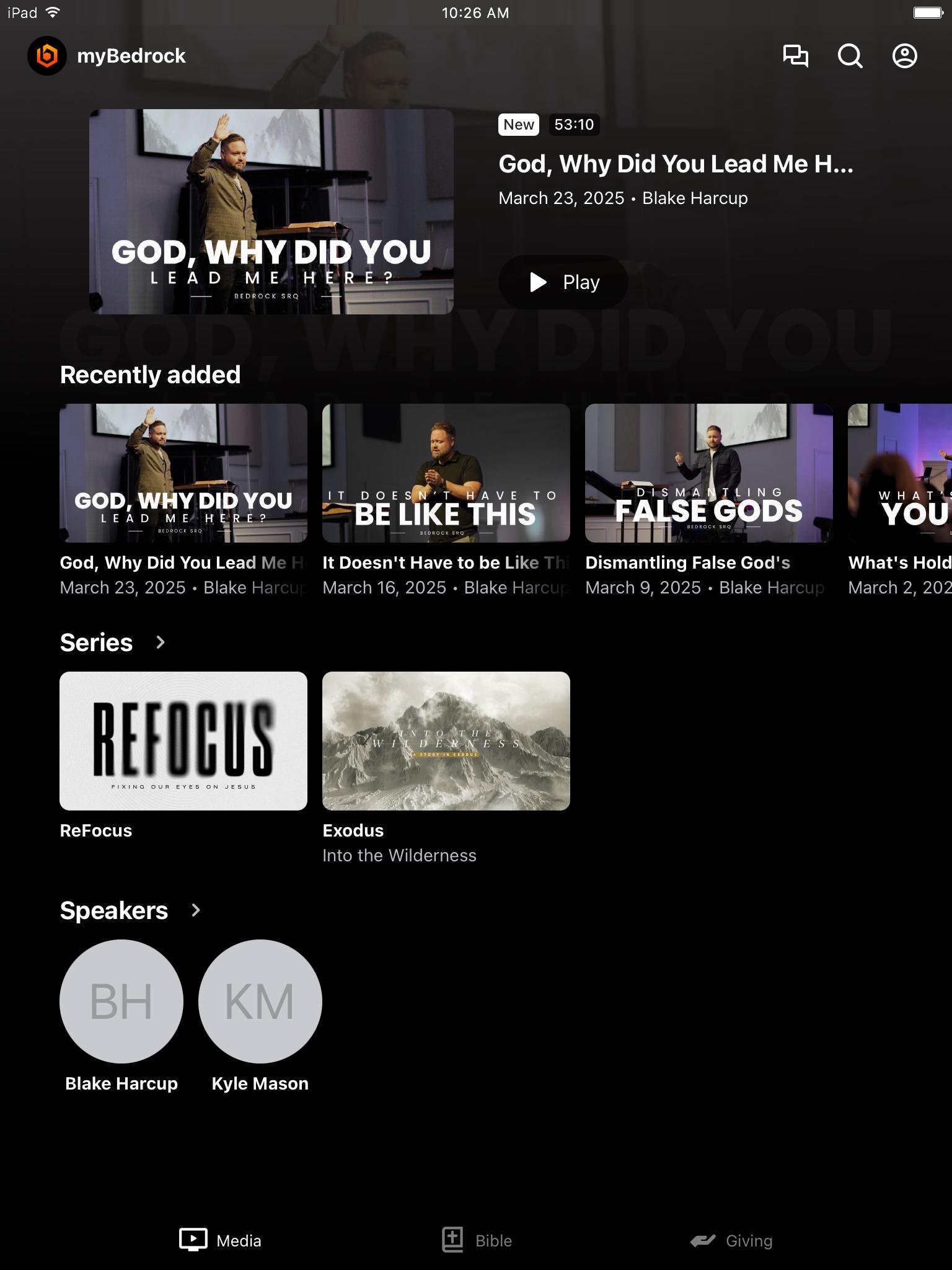The height and width of the screenshot is (1270, 952).
Task: Open 'Dismantling False Gods' sermon thumbnail
Action: point(708,473)
